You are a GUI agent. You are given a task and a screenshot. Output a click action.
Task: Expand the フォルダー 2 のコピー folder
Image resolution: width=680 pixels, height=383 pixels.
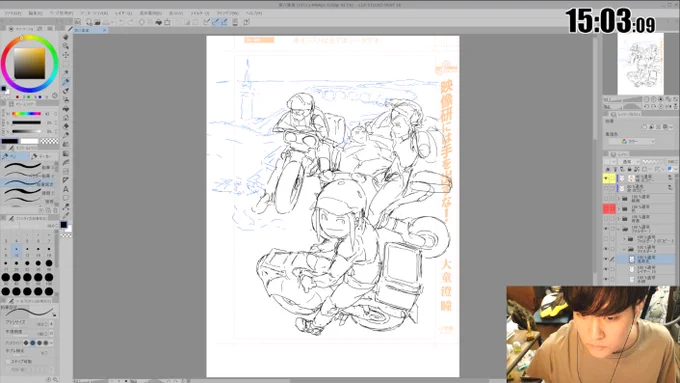[x=624, y=239]
